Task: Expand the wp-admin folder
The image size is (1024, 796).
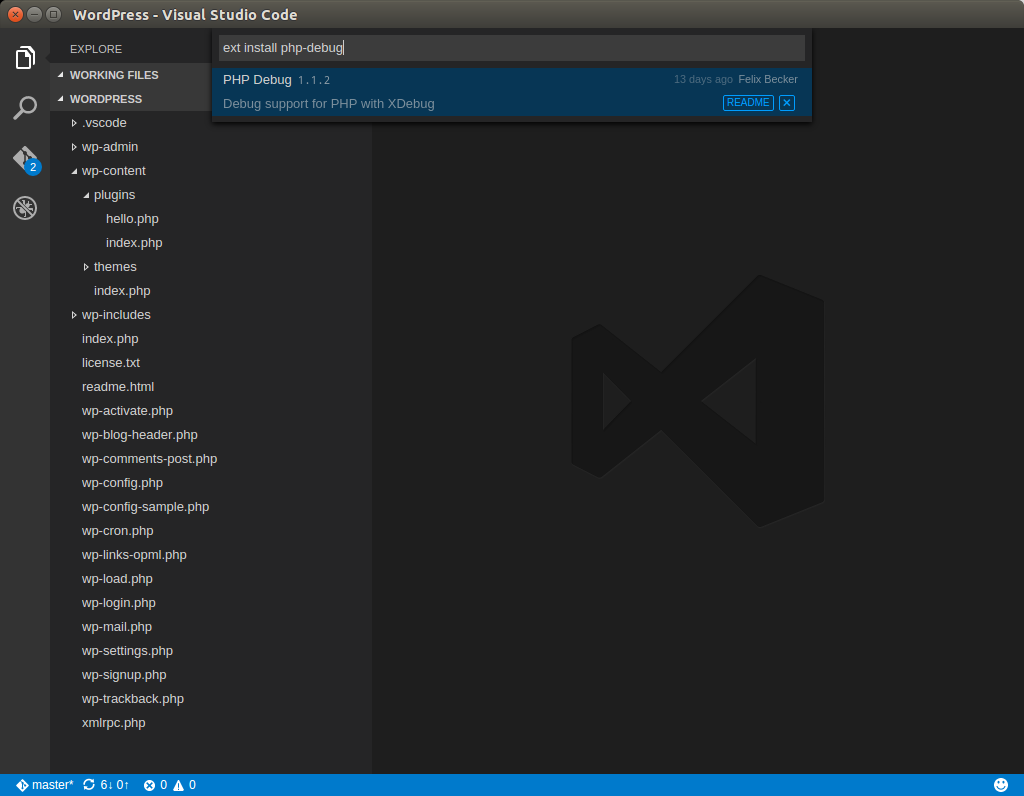Action: (x=74, y=147)
